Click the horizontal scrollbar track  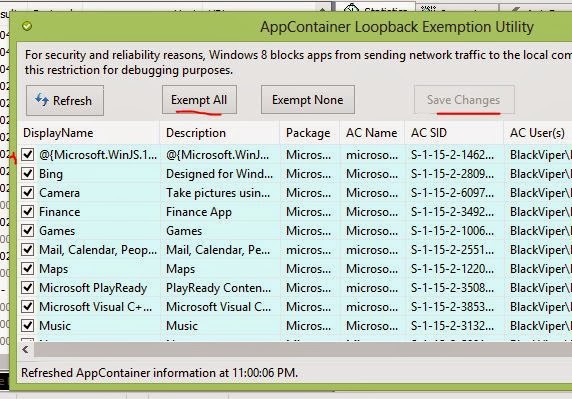click(x=303, y=350)
